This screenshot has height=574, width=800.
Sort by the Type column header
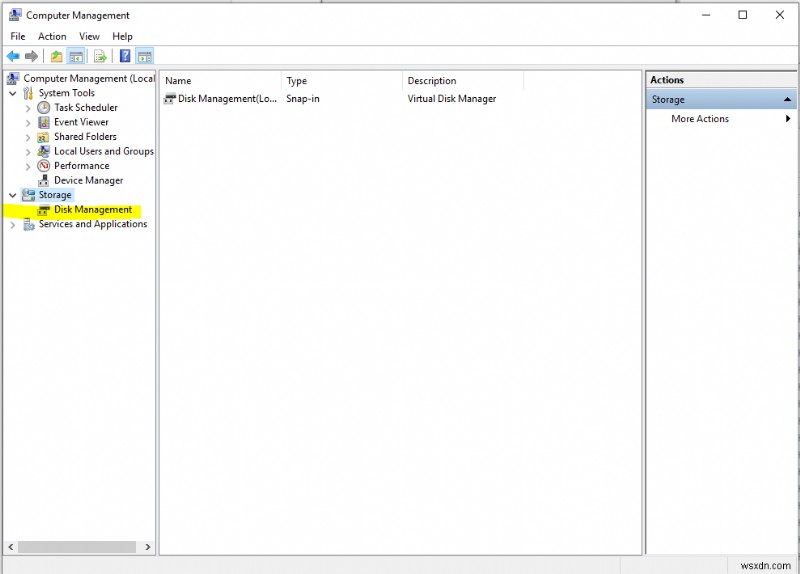(x=342, y=81)
